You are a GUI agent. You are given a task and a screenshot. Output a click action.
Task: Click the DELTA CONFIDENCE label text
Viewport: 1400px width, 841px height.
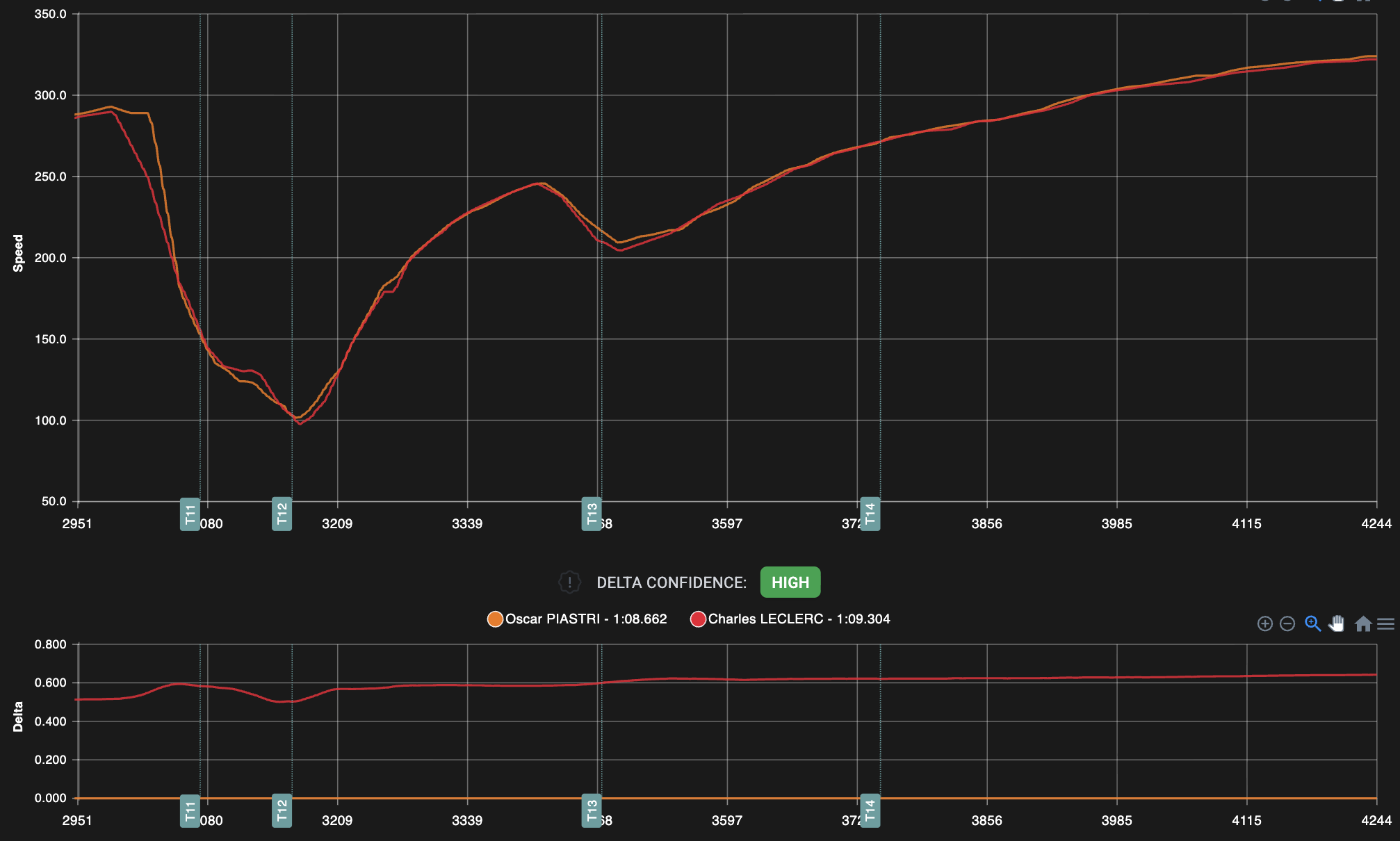(x=671, y=582)
